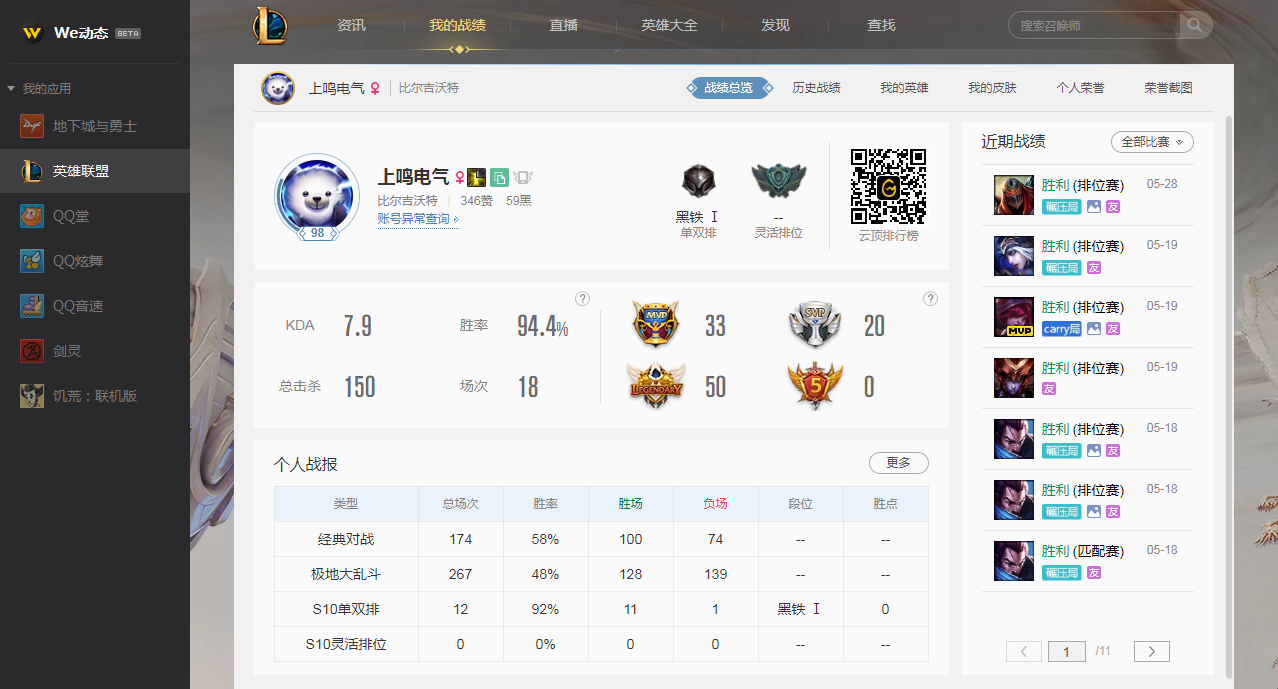
Task: Click the SVP badge icon
Action: pos(815,325)
